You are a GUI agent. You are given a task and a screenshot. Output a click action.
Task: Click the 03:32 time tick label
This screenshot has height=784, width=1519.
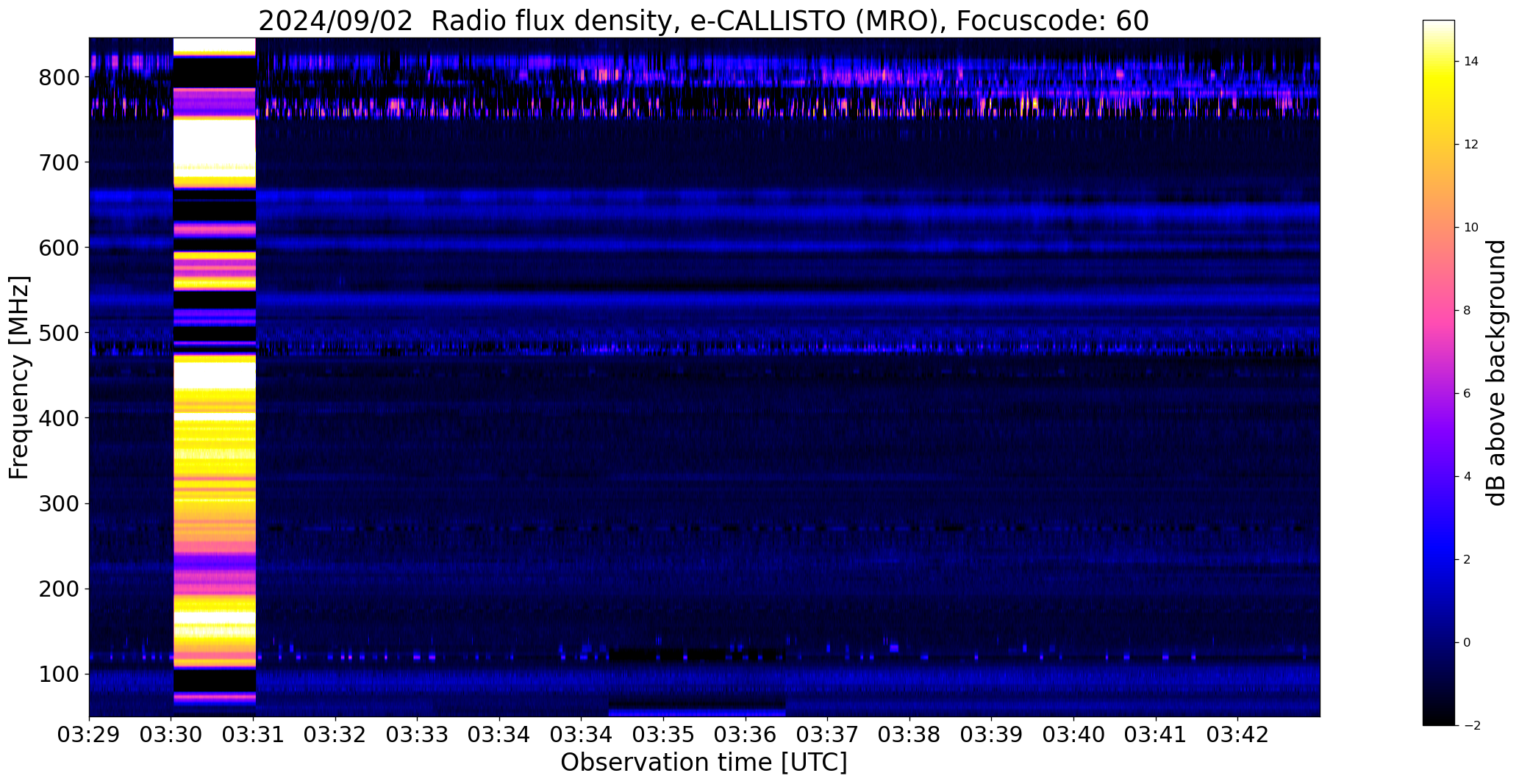tap(335, 736)
